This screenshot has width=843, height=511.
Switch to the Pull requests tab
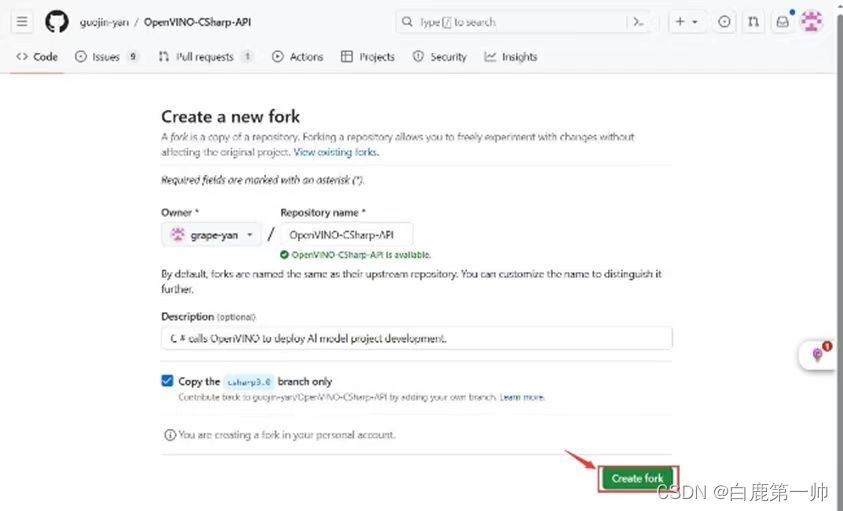(205, 57)
